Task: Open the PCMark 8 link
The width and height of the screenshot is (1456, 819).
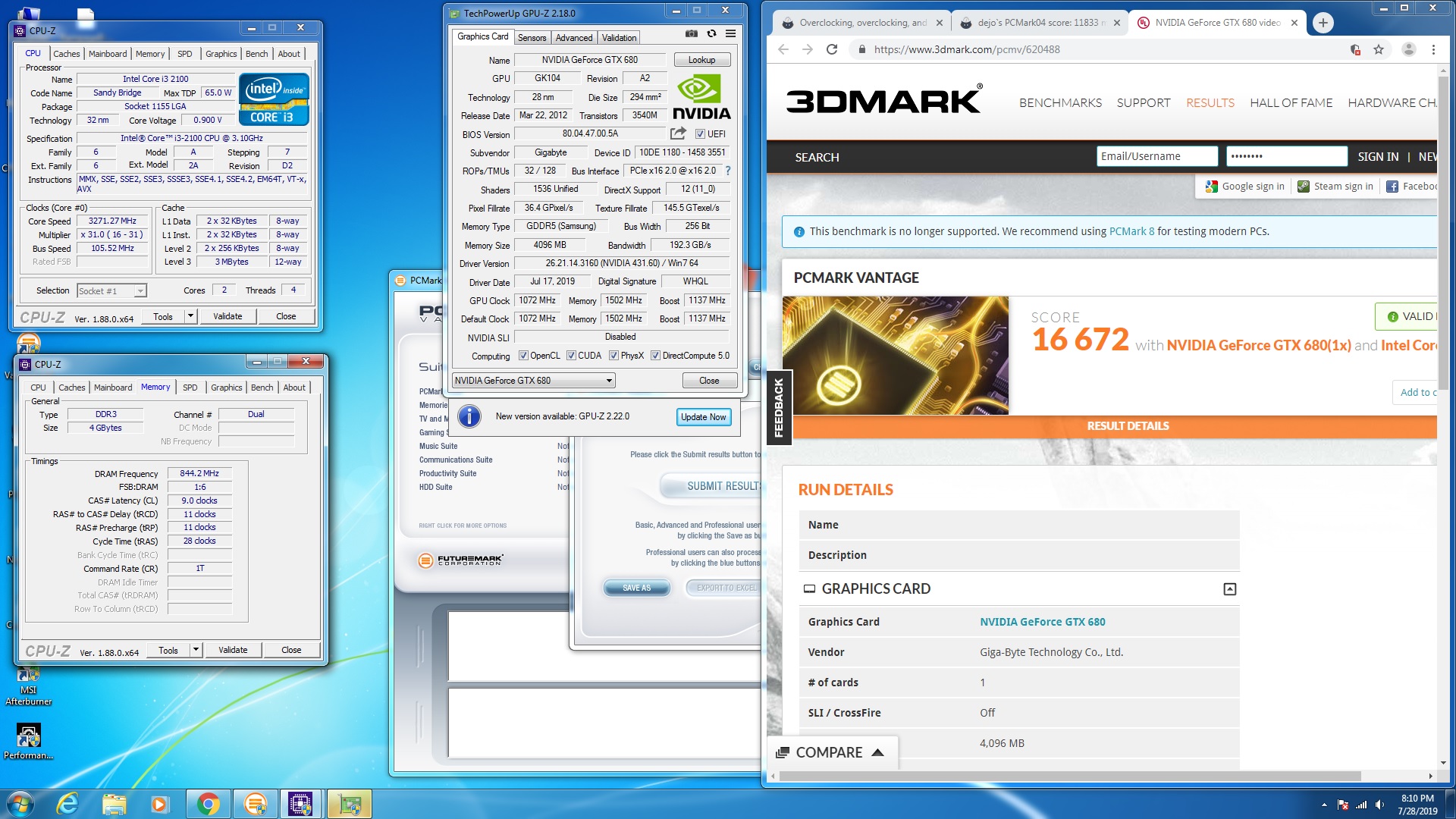Action: coord(1131,231)
